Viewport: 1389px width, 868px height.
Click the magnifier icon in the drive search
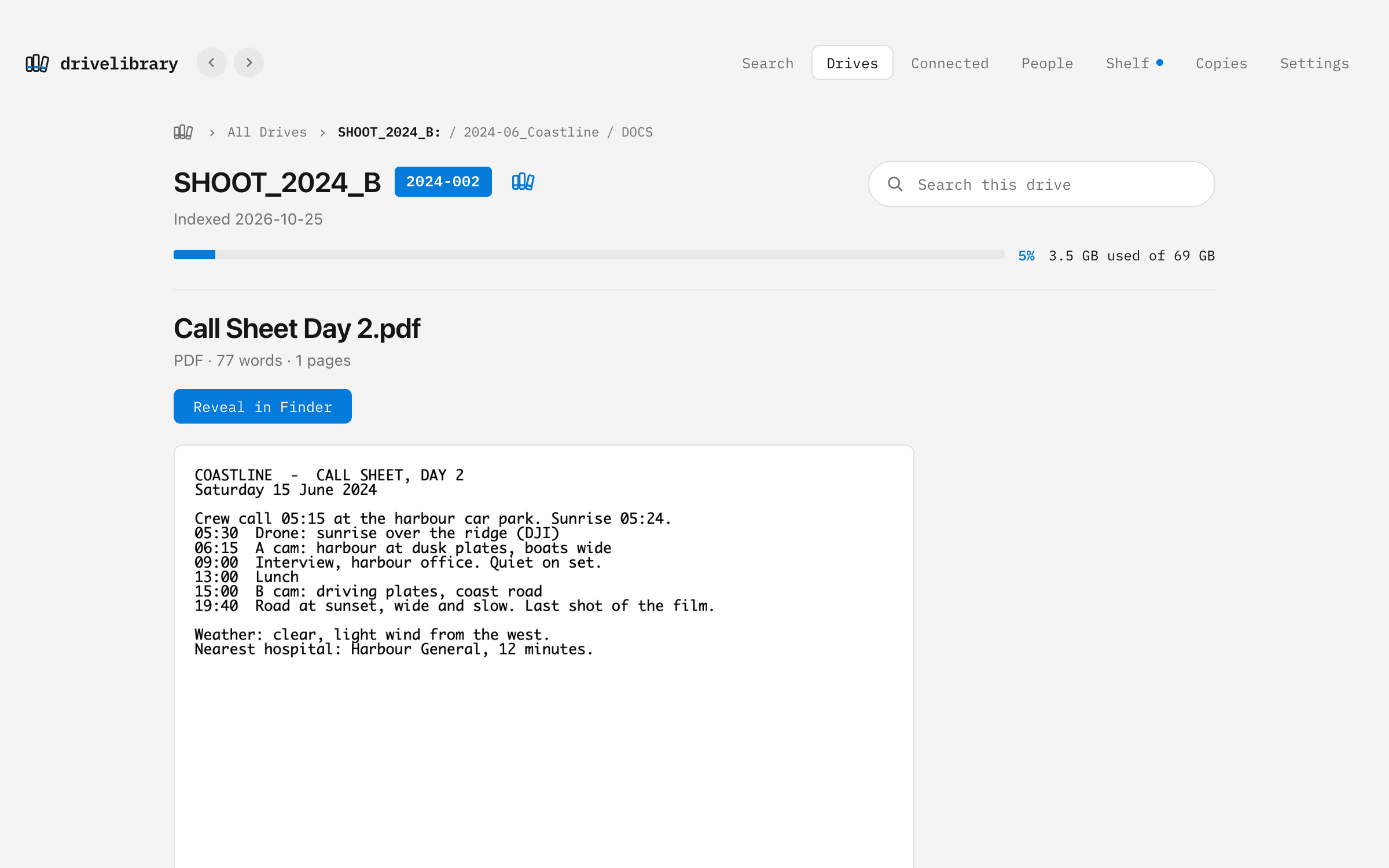(x=895, y=184)
